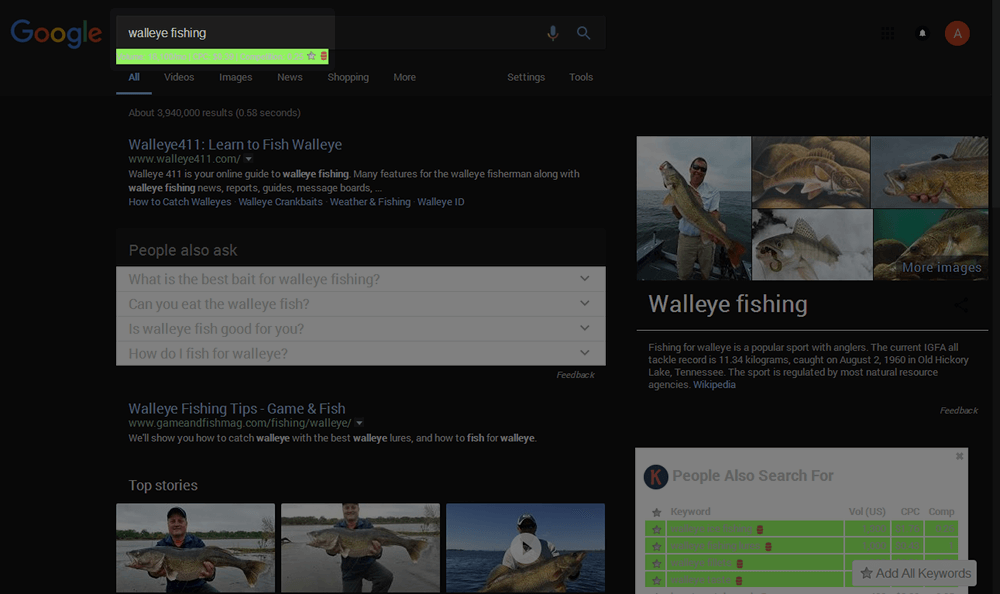The height and width of the screenshot is (594, 1000).
Task: Select the All results tab
Action: (x=134, y=77)
